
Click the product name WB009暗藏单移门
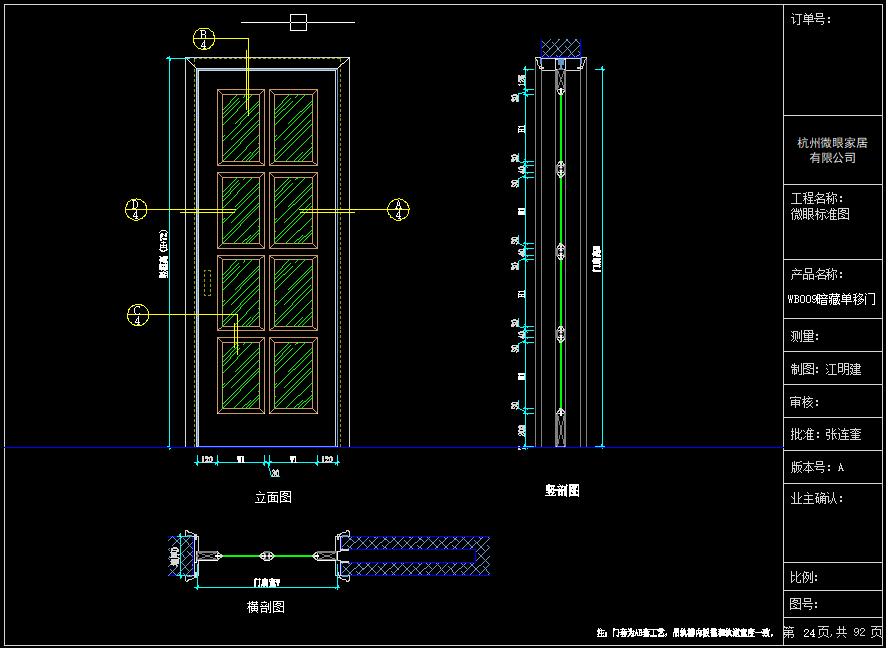coord(832,298)
